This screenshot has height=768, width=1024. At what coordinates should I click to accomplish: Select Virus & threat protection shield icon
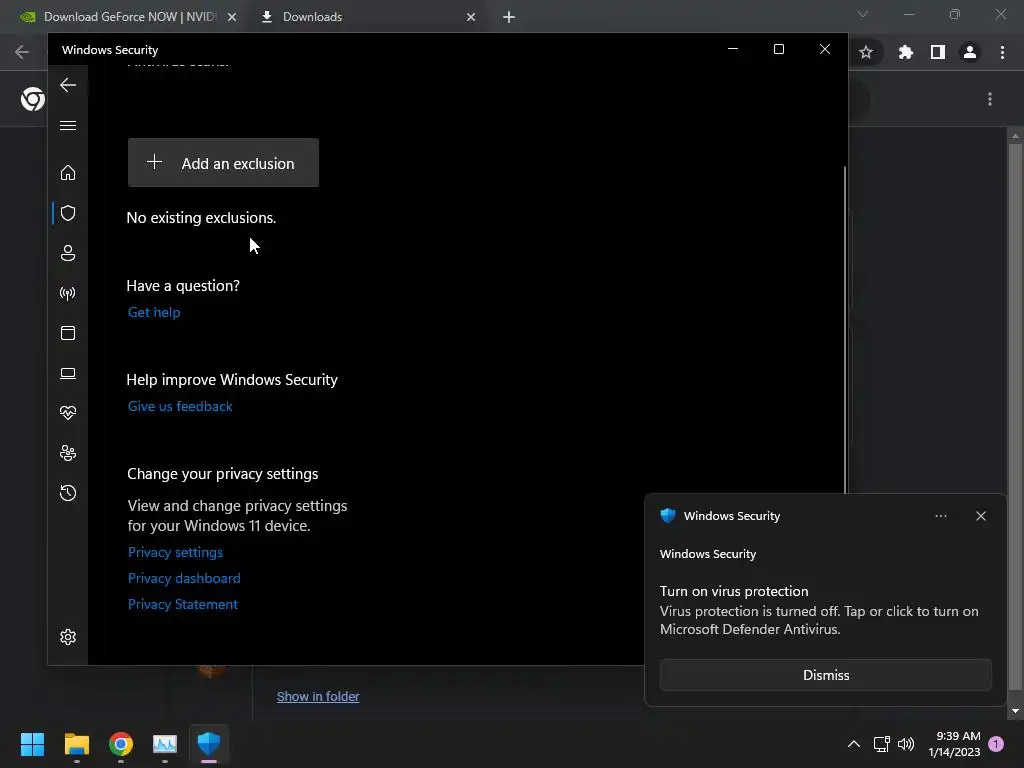click(68, 213)
